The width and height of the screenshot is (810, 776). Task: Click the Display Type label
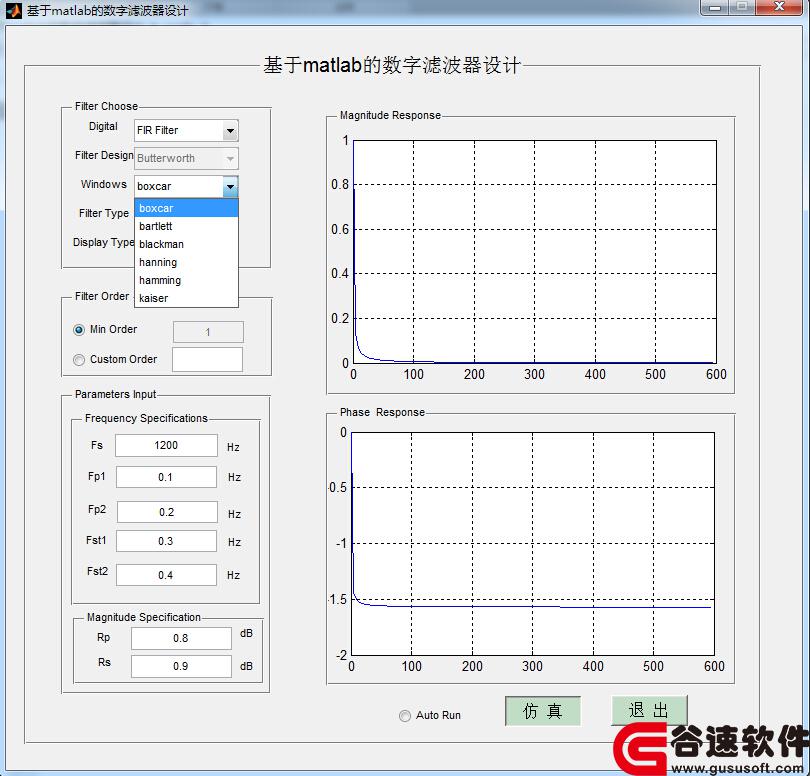(103, 242)
